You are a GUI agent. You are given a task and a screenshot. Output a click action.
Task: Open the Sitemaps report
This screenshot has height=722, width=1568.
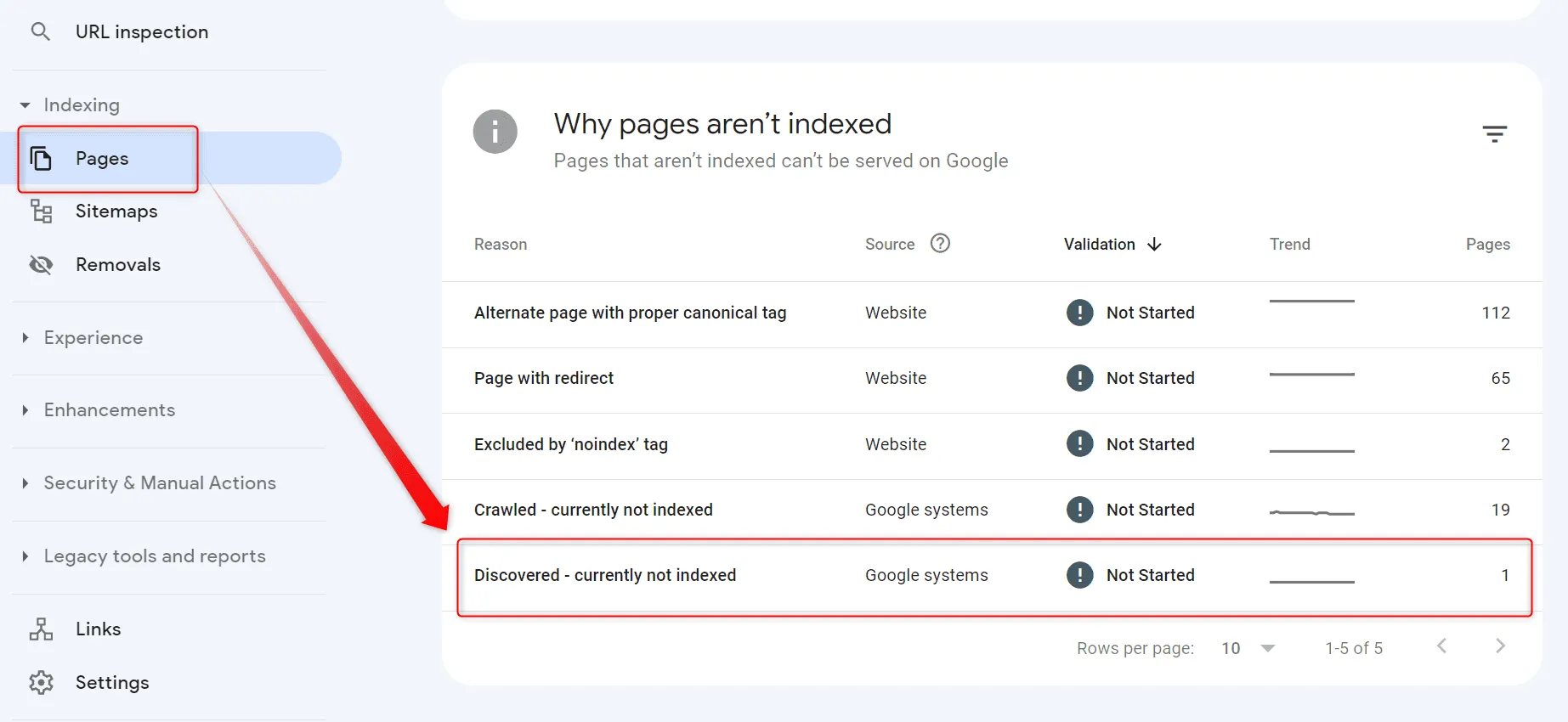pos(116,211)
